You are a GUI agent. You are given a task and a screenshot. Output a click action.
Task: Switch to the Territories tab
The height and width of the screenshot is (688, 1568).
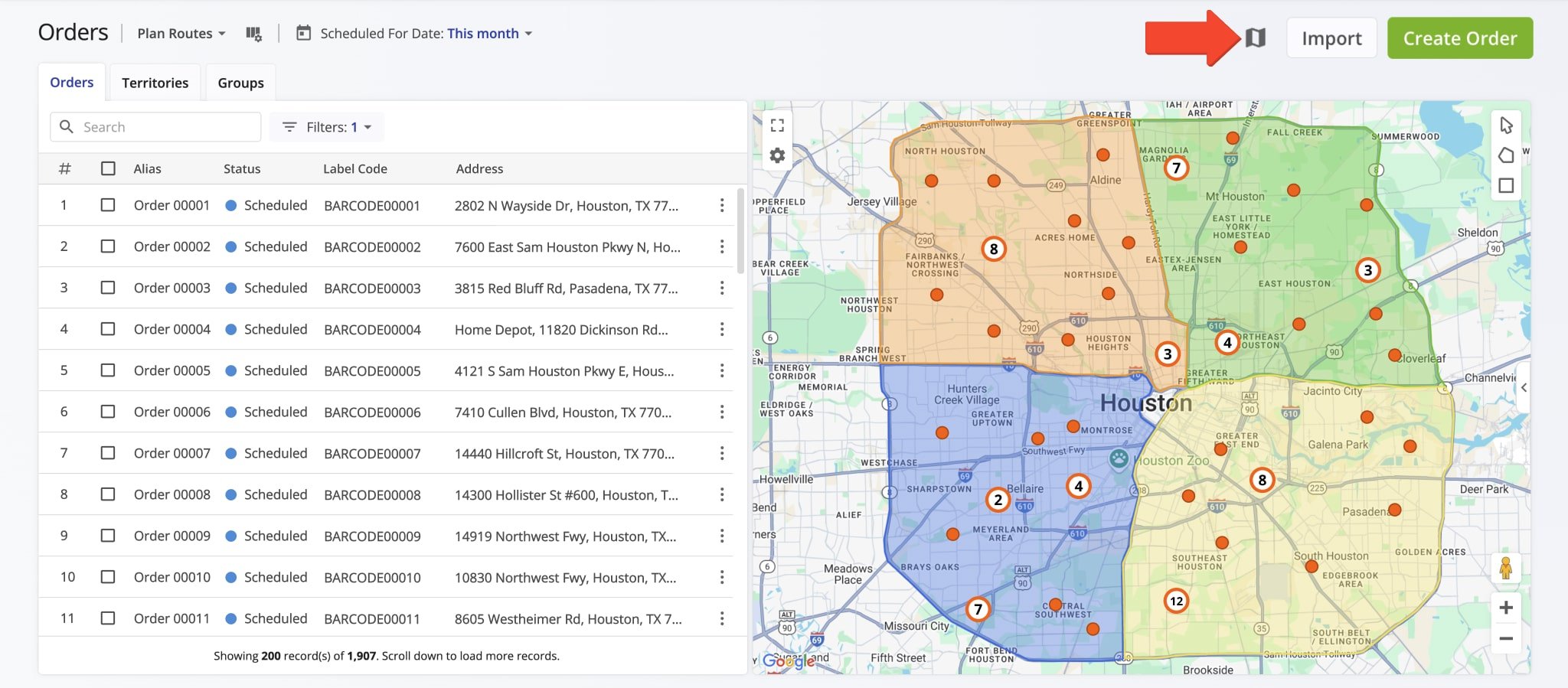click(155, 83)
